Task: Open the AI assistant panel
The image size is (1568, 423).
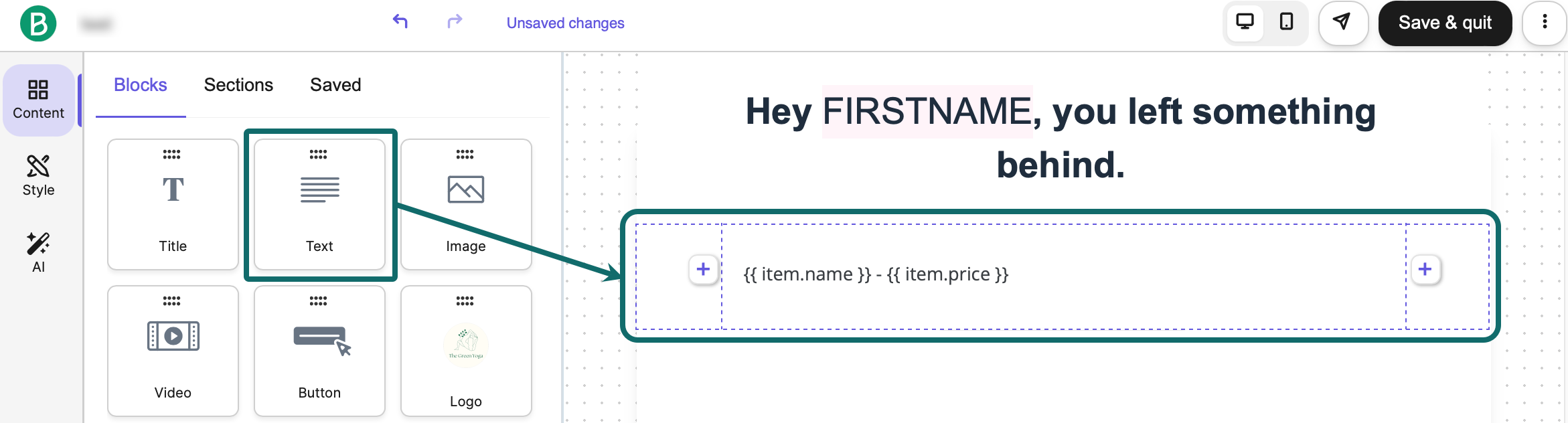Action: click(x=38, y=252)
